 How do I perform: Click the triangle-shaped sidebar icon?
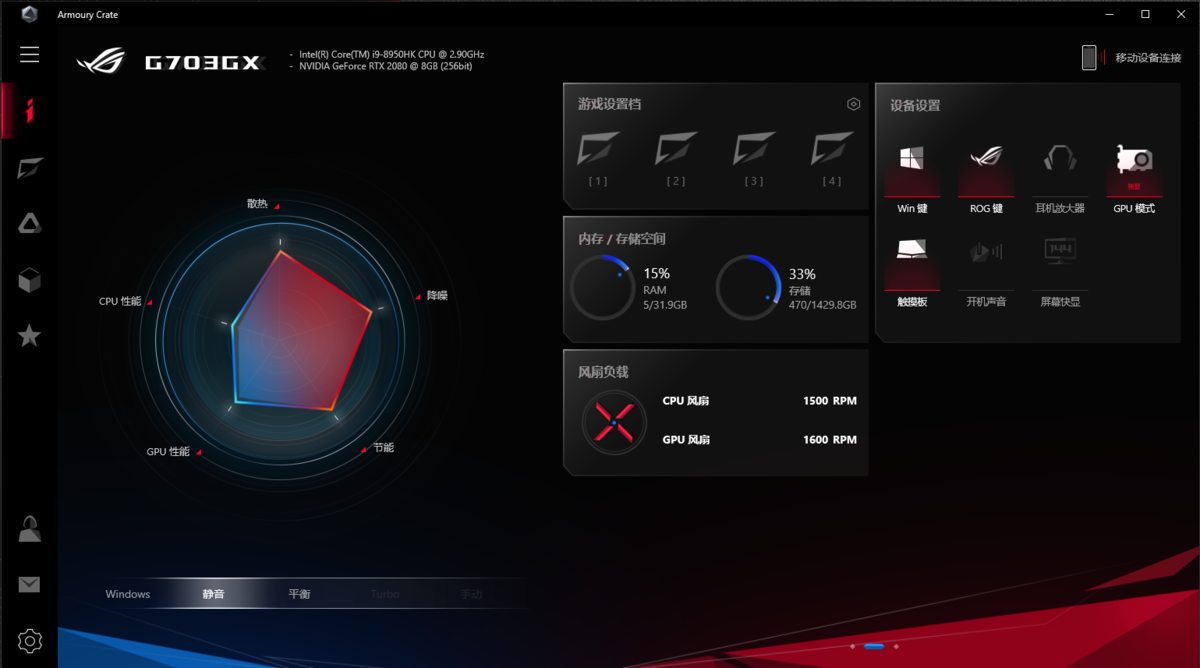(30, 224)
